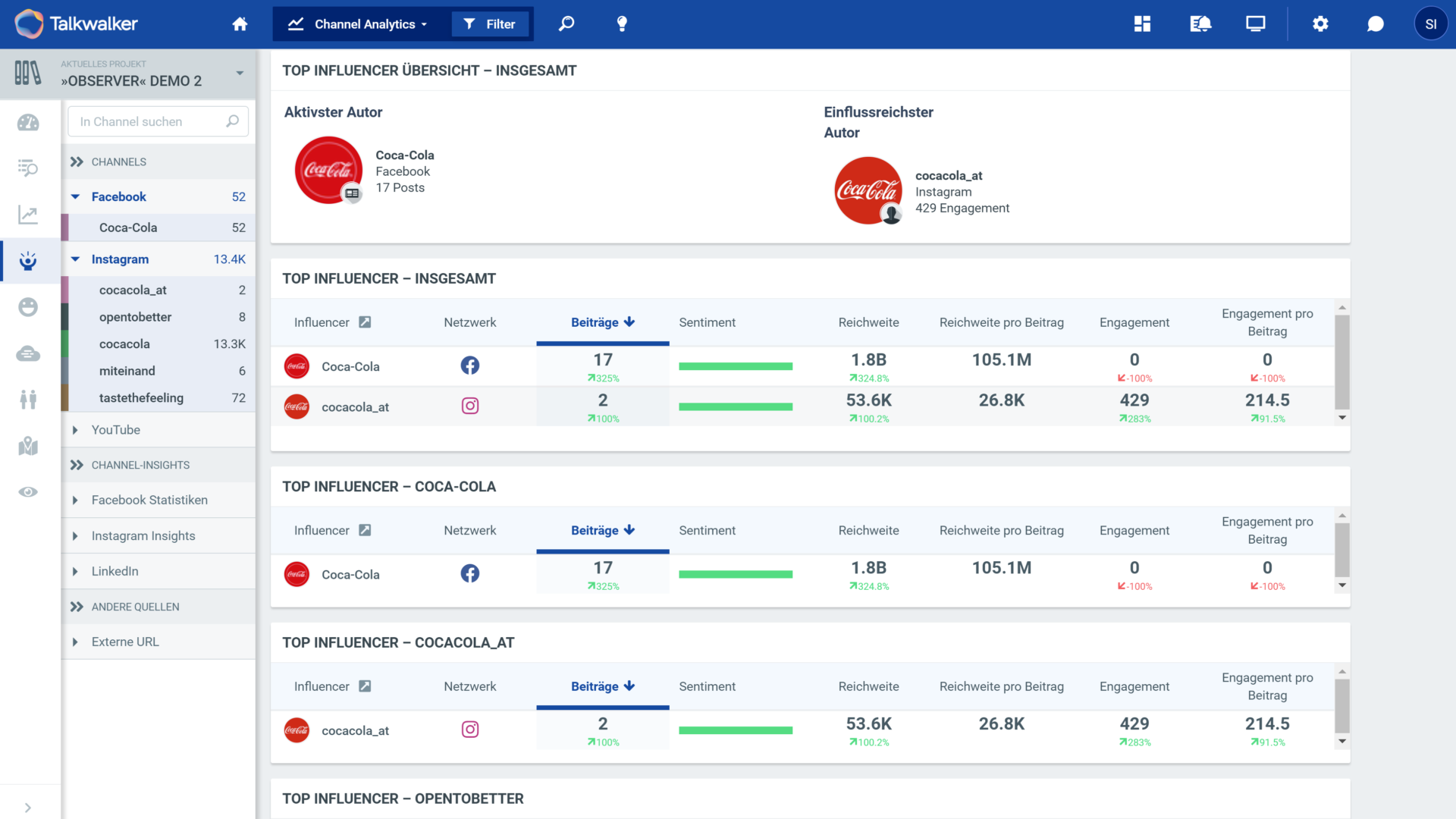Select the cocacola_at channel in sidebar
The width and height of the screenshot is (1456, 819).
click(158, 290)
